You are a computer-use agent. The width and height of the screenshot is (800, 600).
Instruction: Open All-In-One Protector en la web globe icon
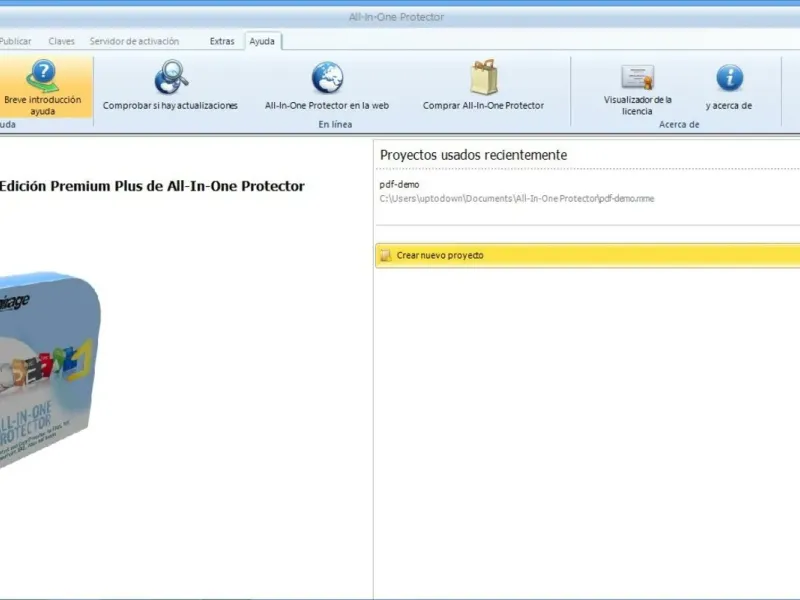point(327,78)
